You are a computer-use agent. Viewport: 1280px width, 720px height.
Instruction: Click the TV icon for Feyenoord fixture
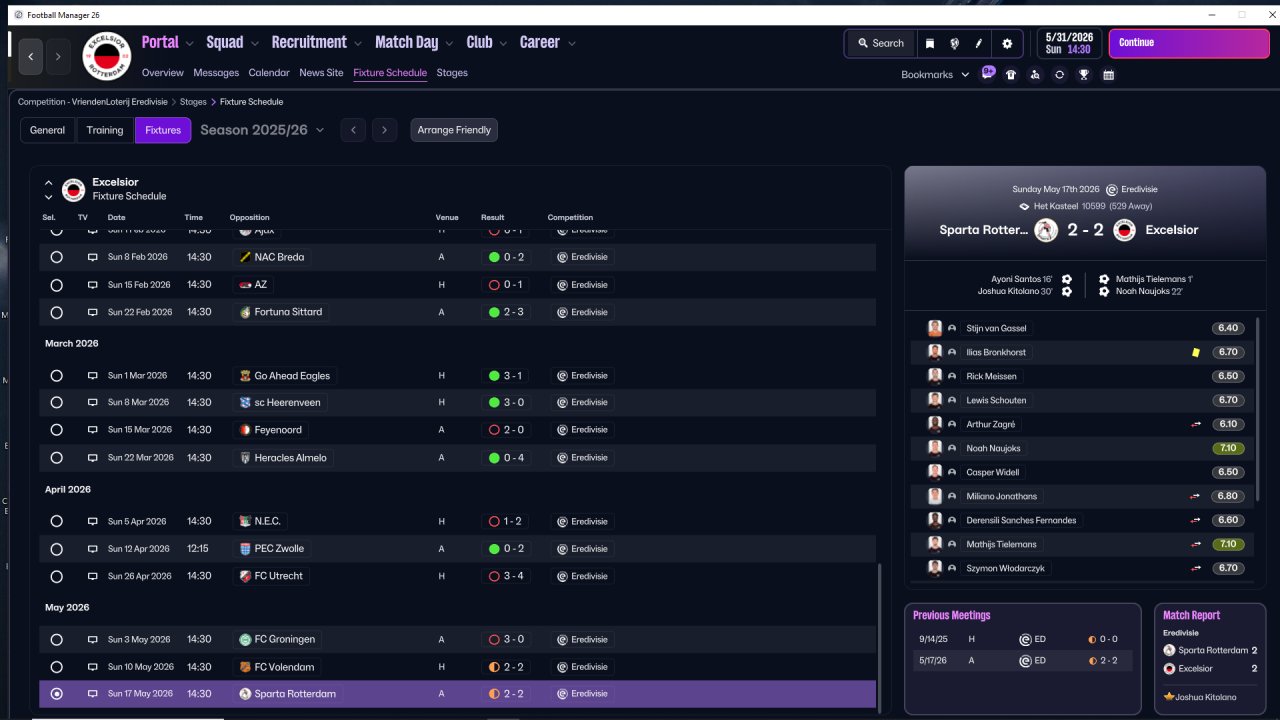pyautogui.click(x=93, y=430)
